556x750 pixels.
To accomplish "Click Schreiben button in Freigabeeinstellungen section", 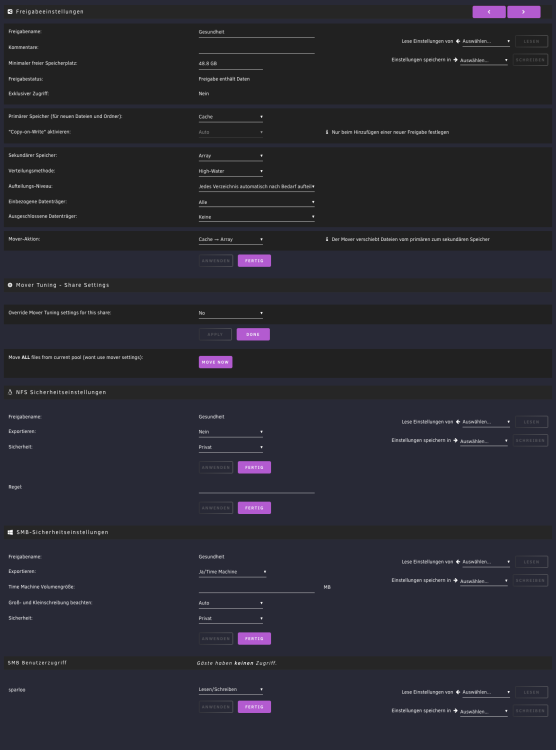I will 530,60.
